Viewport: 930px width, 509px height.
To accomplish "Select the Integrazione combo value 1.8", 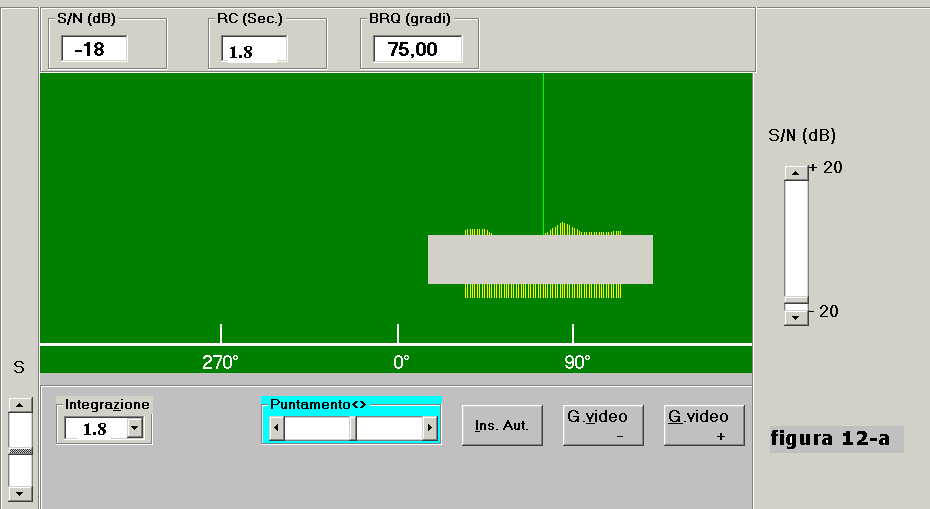I will pos(96,428).
